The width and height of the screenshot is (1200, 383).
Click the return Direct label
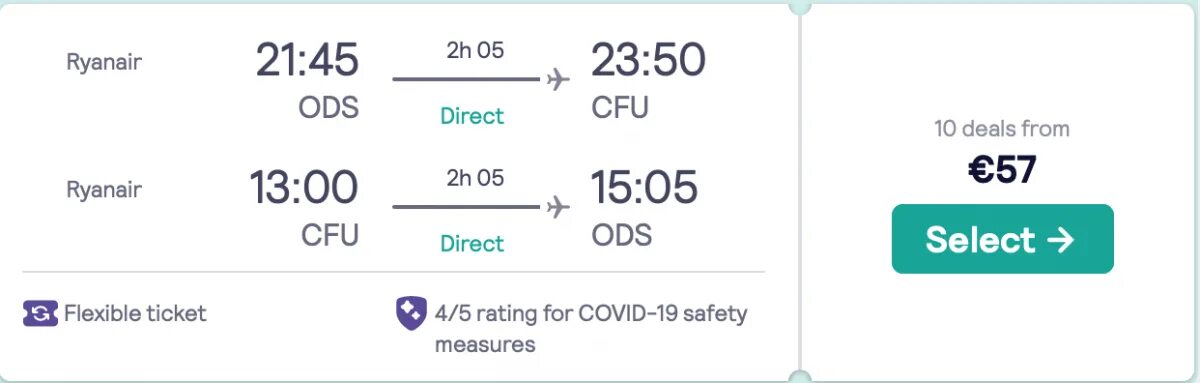pos(472,243)
